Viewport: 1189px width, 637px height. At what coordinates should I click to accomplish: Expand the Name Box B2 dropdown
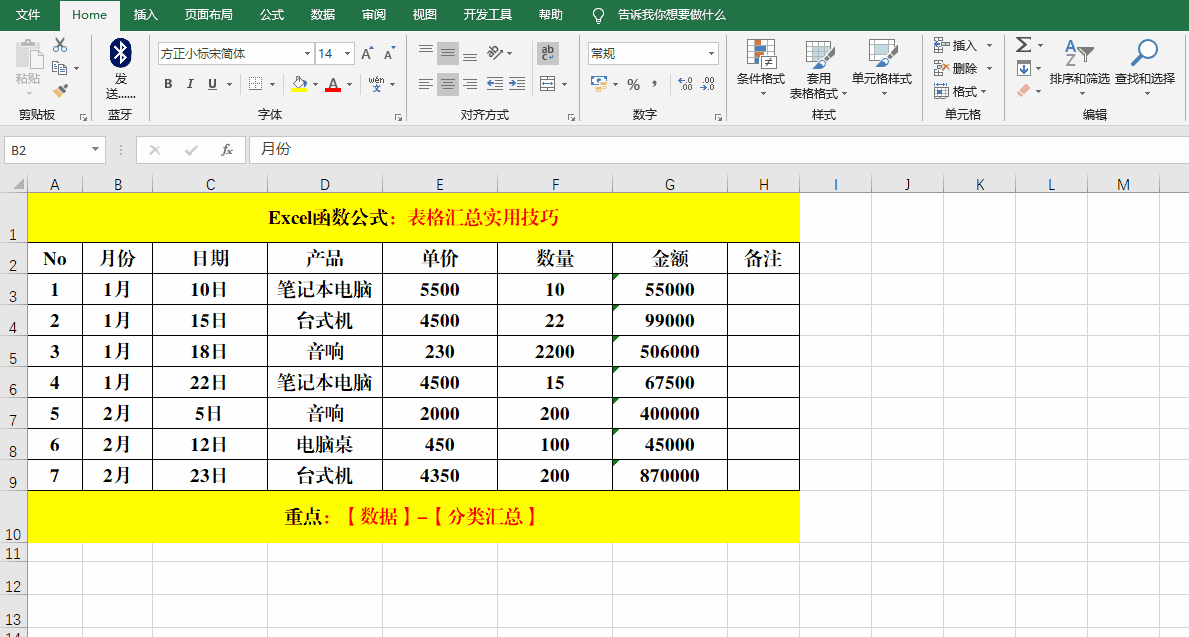95,150
